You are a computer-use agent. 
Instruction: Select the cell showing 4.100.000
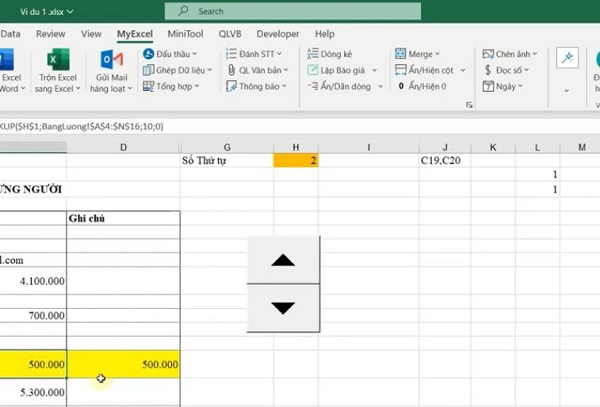coord(33,281)
